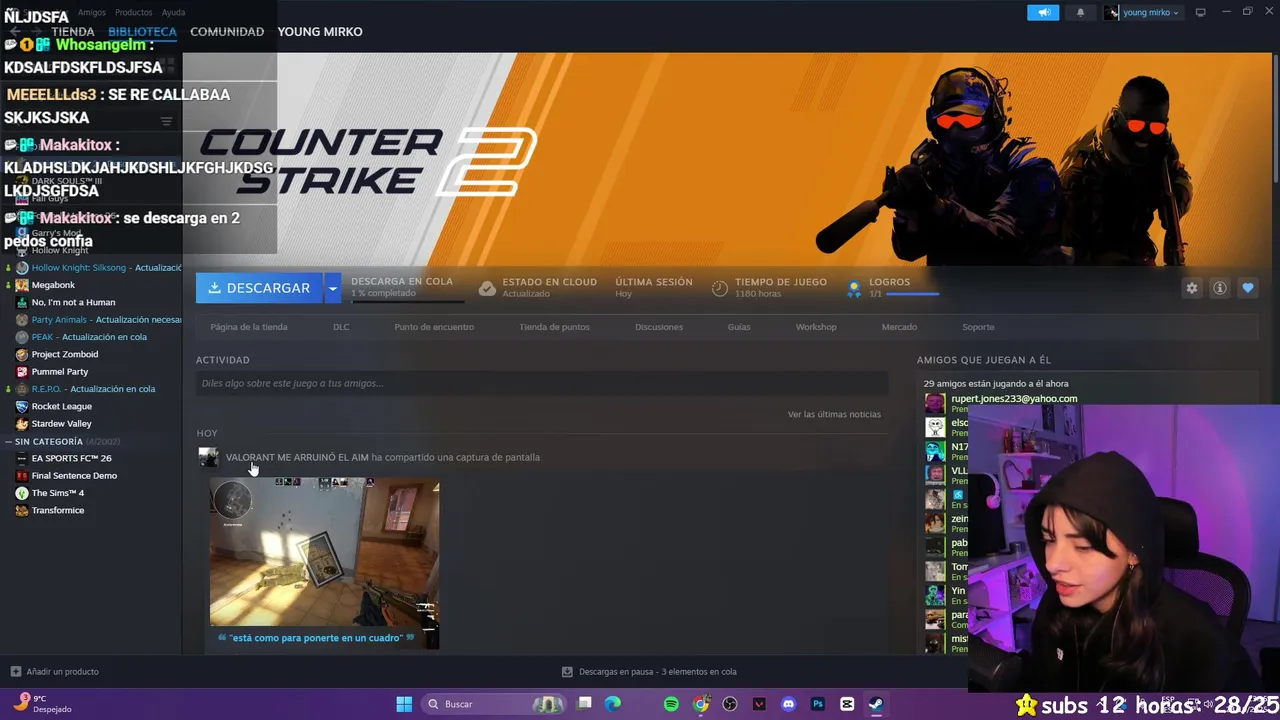Open Soporte link

(x=978, y=327)
